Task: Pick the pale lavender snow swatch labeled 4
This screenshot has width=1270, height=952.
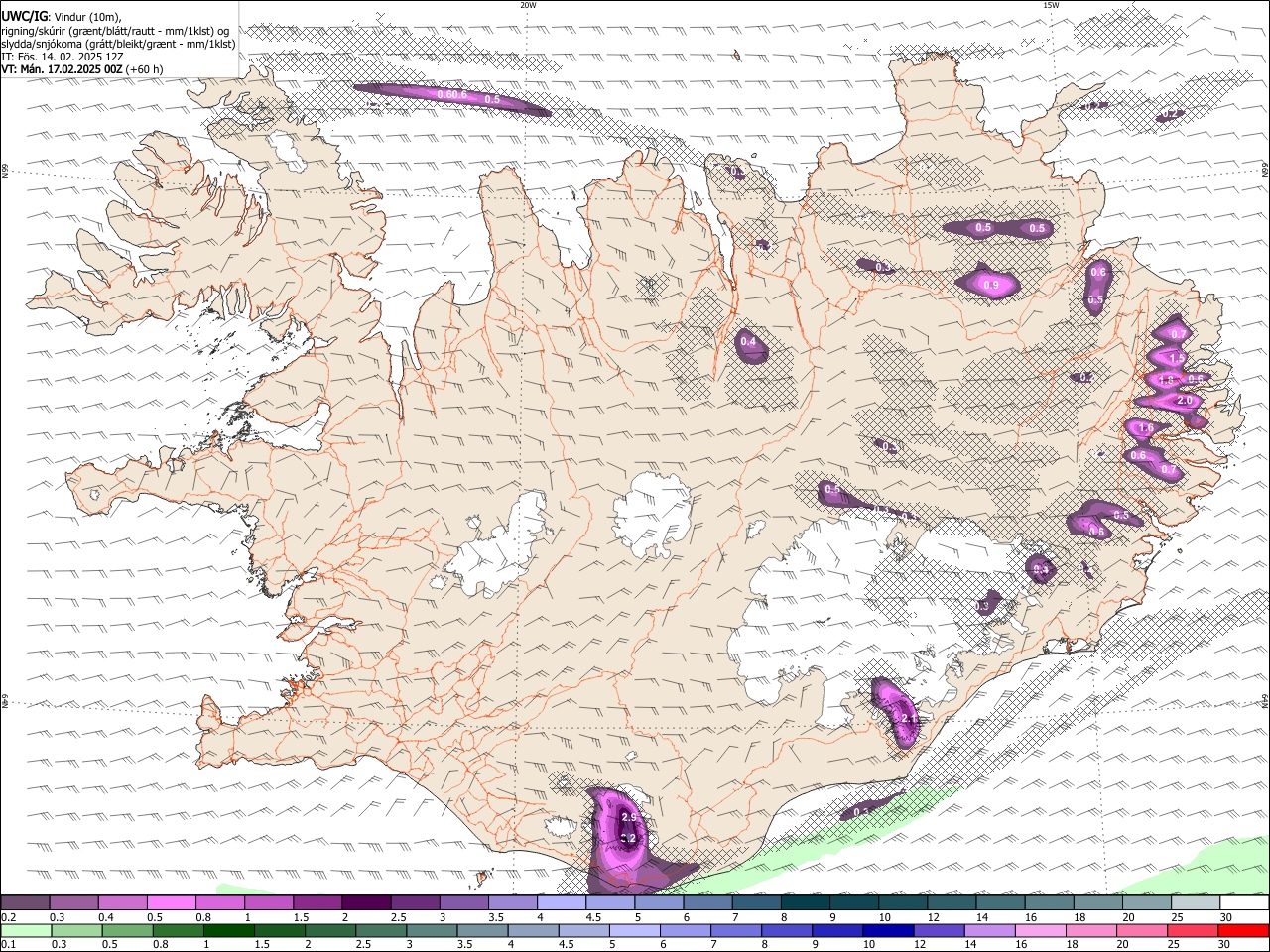Action: tap(562, 903)
